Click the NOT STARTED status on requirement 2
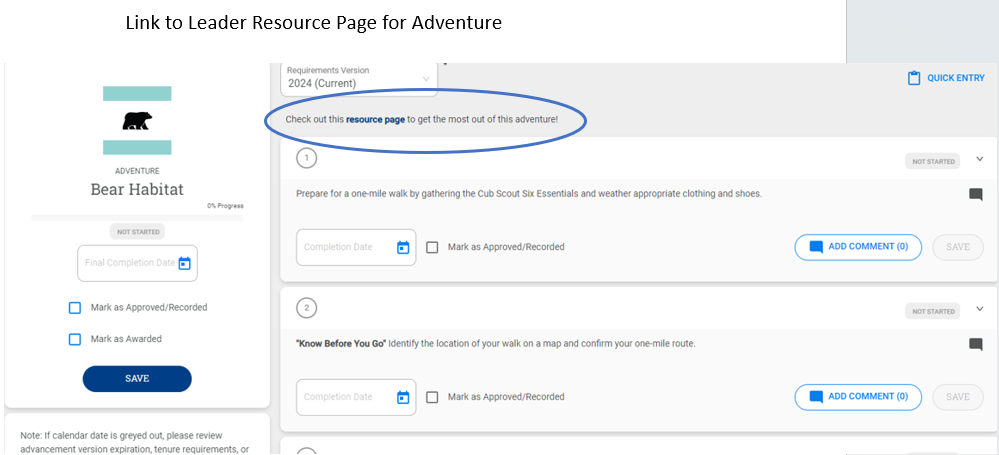Screen dimensions: 999x455 click(x=933, y=312)
